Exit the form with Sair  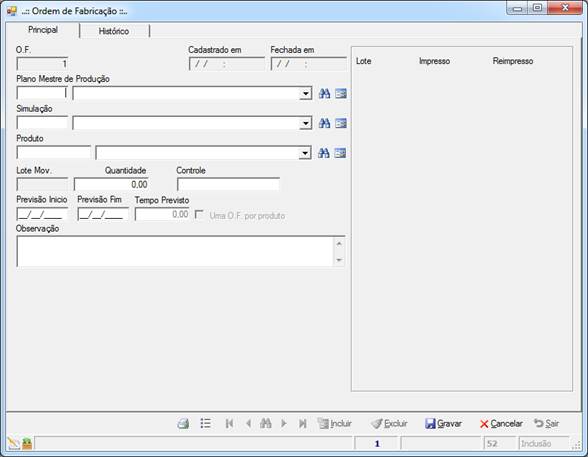pos(546,424)
